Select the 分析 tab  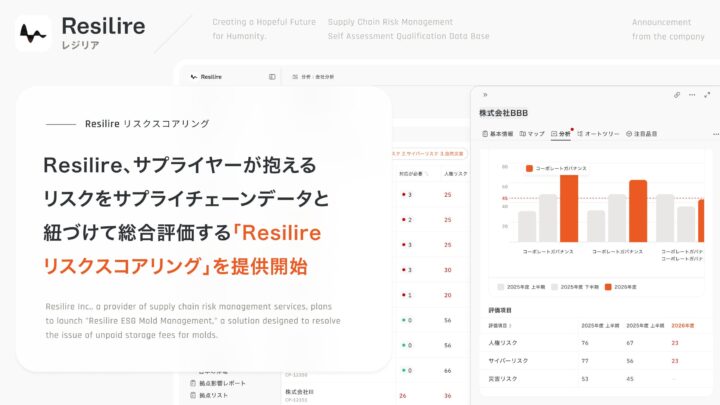pyautogui.click(x=561, y=134)
